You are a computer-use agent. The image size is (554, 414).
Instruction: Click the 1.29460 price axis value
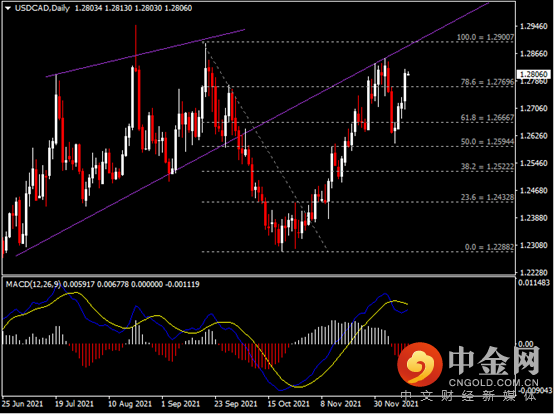(x=533, y=26)
